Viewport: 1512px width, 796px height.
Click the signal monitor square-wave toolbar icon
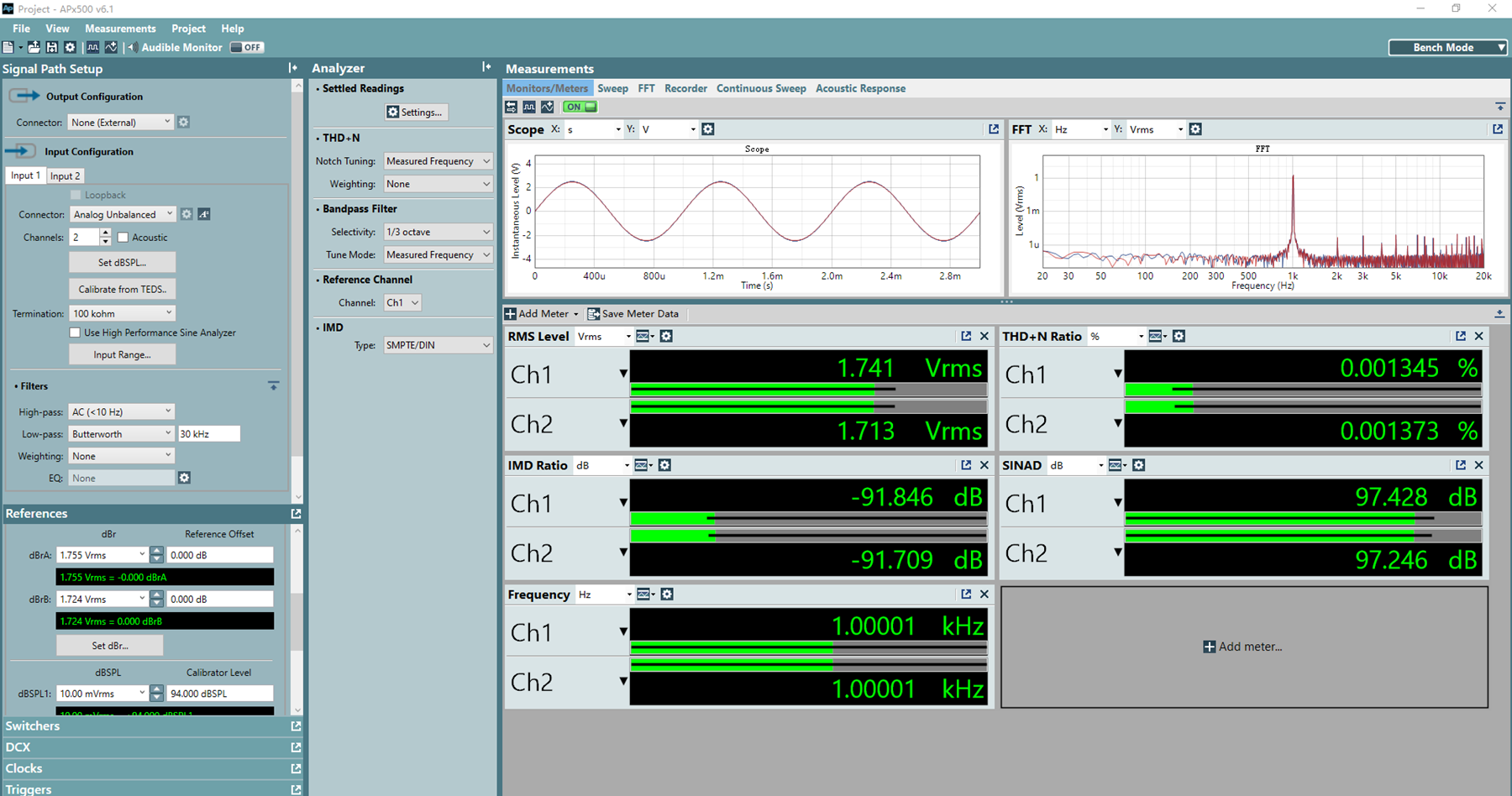(92, 48)
